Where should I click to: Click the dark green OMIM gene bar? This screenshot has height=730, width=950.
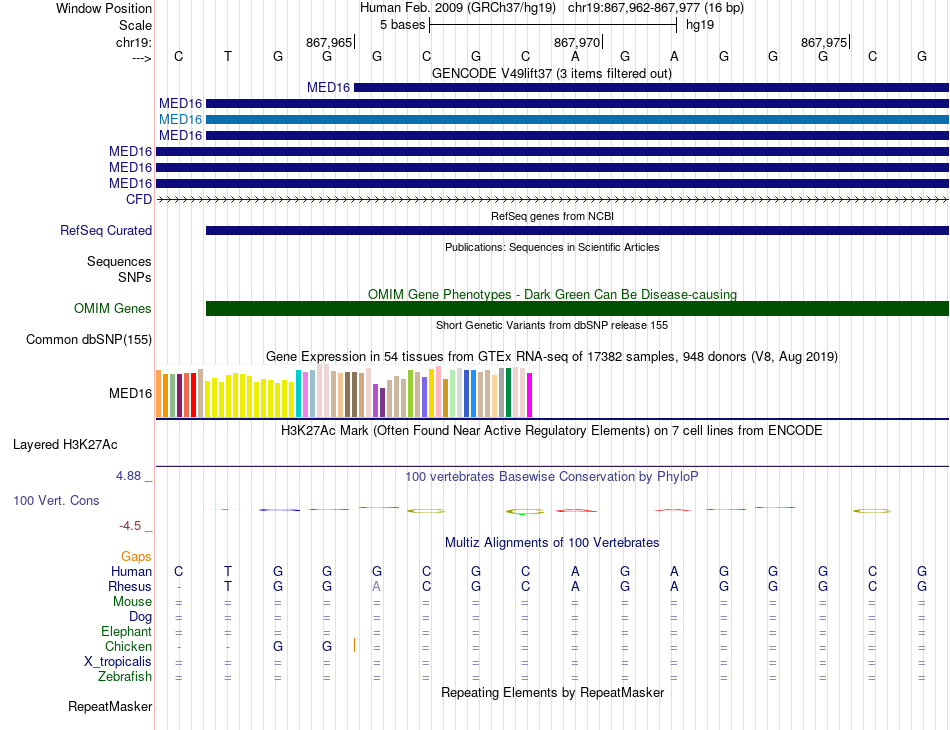click(577, 308)
